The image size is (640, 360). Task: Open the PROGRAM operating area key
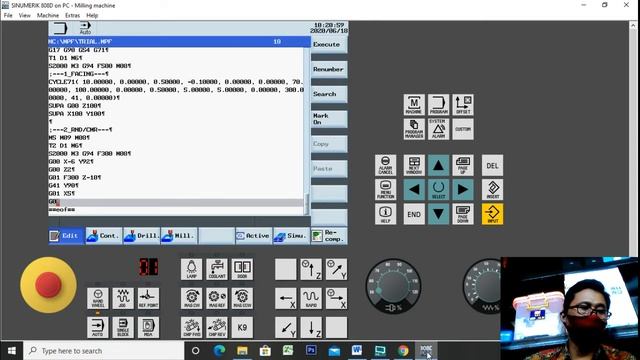(438, 105)
